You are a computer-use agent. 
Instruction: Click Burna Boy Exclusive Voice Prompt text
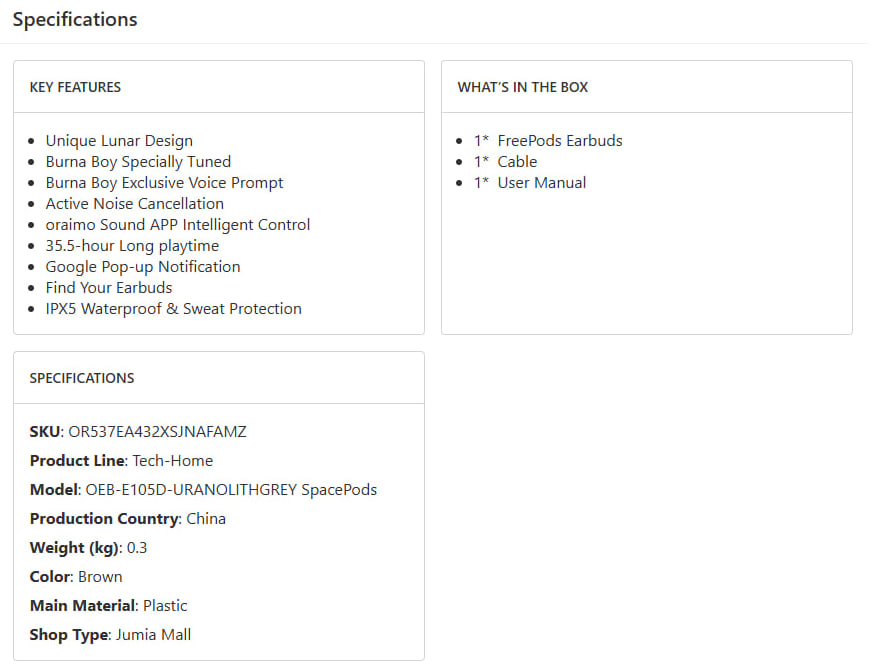pyautogui.click(x=164, y=183)
